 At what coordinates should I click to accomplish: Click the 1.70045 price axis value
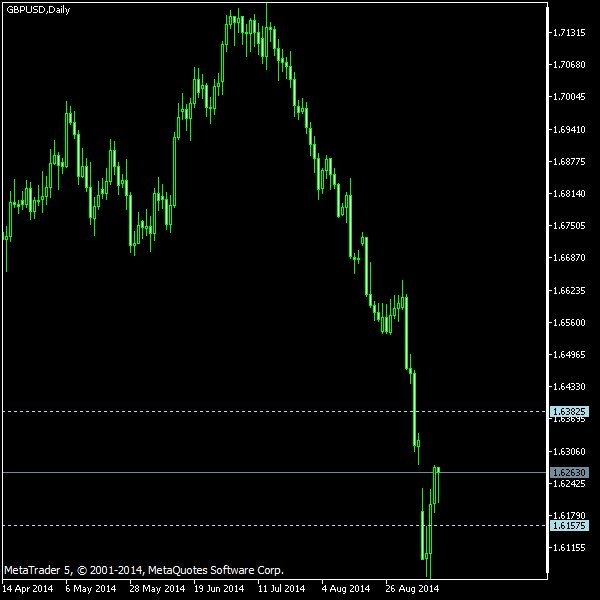click(569, 97)
